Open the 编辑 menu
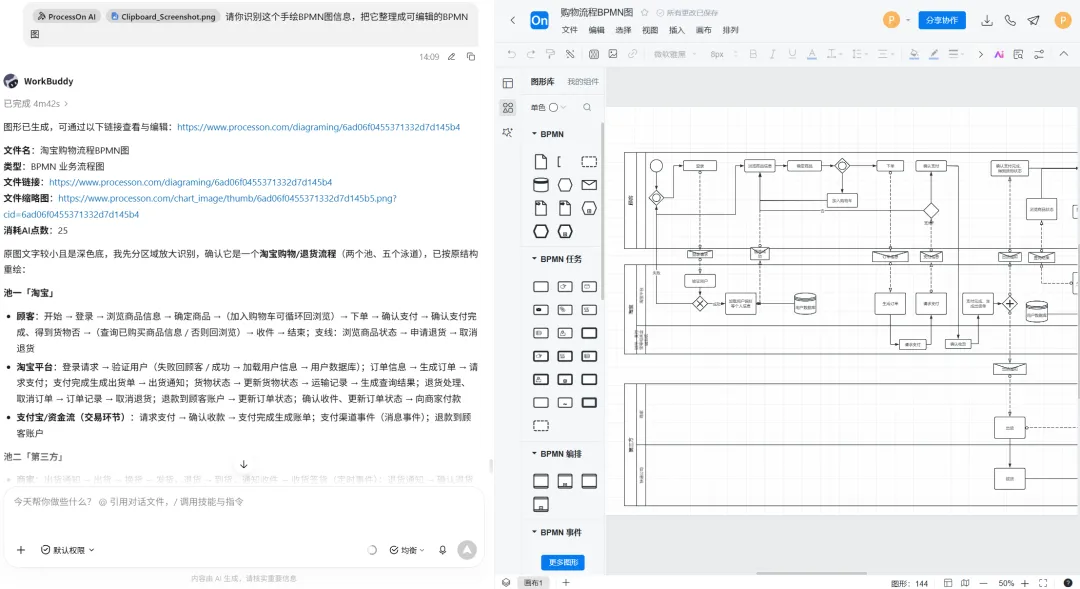Viewport: 1080px width, 589px height. click(596, 30)
